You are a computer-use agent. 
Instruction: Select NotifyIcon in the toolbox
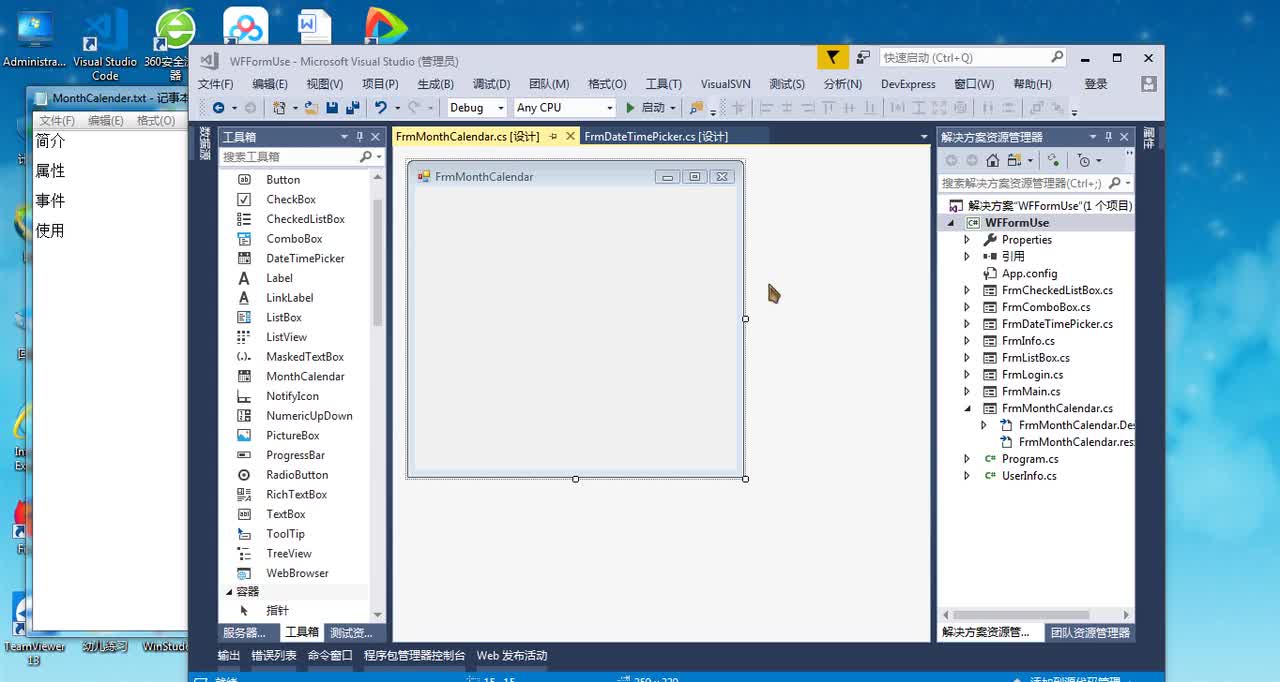[x=292, y=396]
